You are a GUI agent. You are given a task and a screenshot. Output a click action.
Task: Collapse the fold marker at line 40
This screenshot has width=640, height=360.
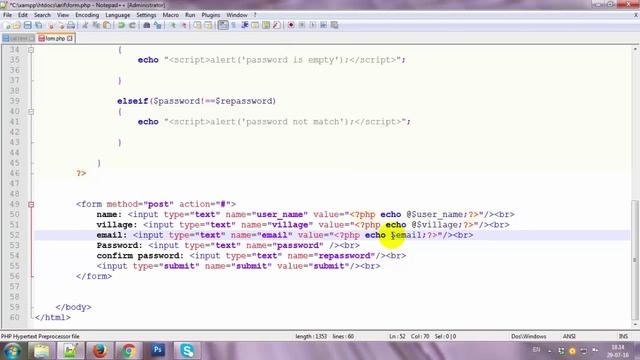[31, 111]
